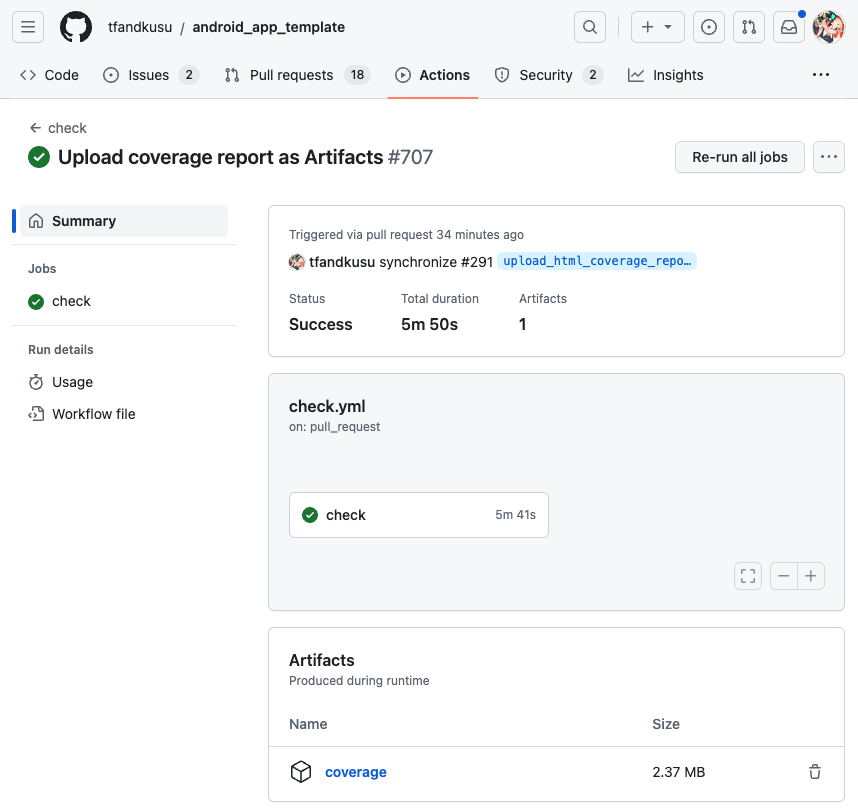Delete the coverage artifact with trash icon

[815, 772]
